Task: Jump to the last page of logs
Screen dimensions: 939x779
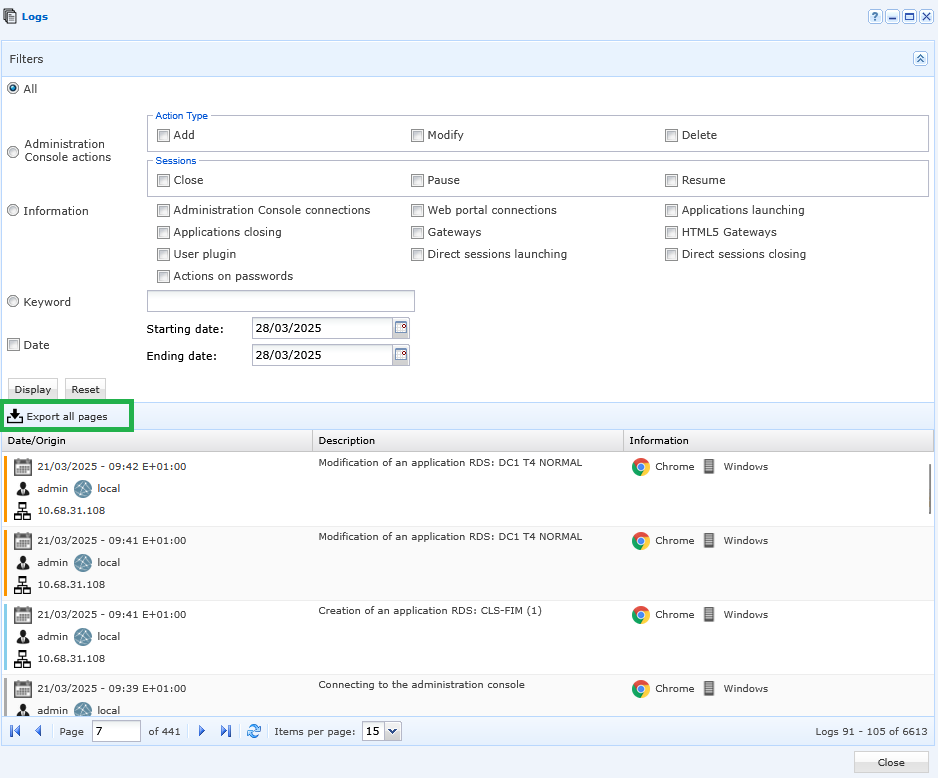Action: tap(226, 731)
